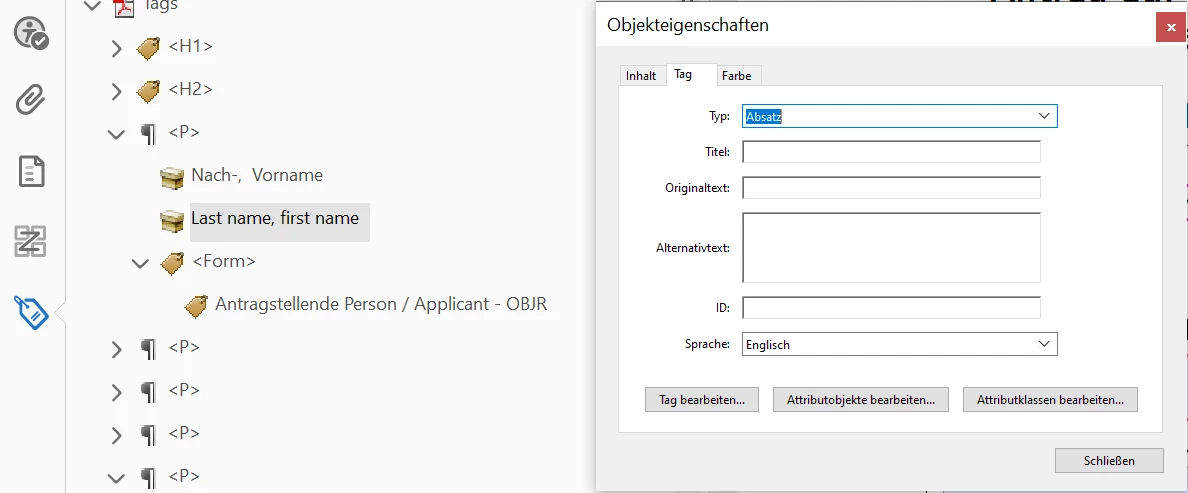This screenshot has width=1188, height=493.
Task: Click the Alternativtext text area
Action: pos(891,248)
